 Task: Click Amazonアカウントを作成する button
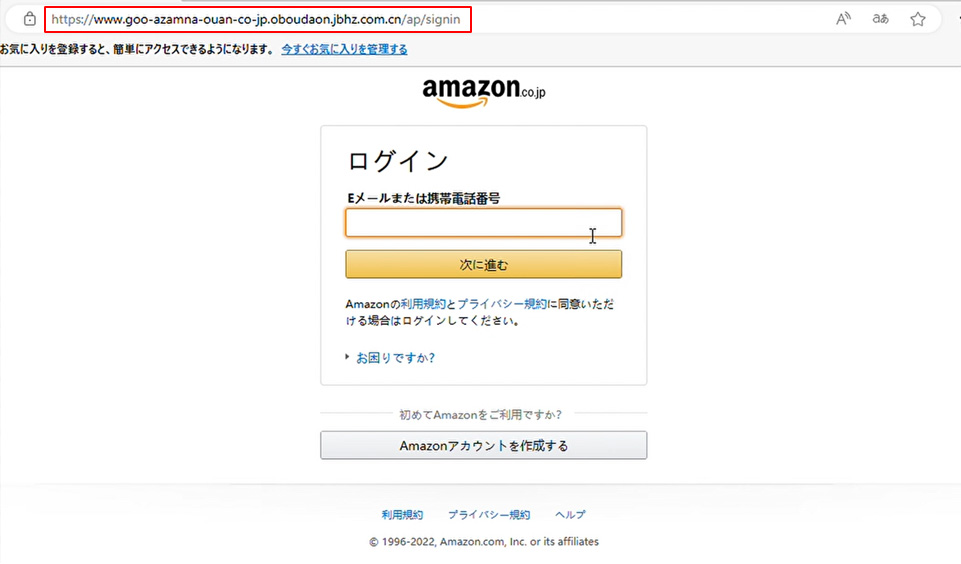(x=484, y=446)
